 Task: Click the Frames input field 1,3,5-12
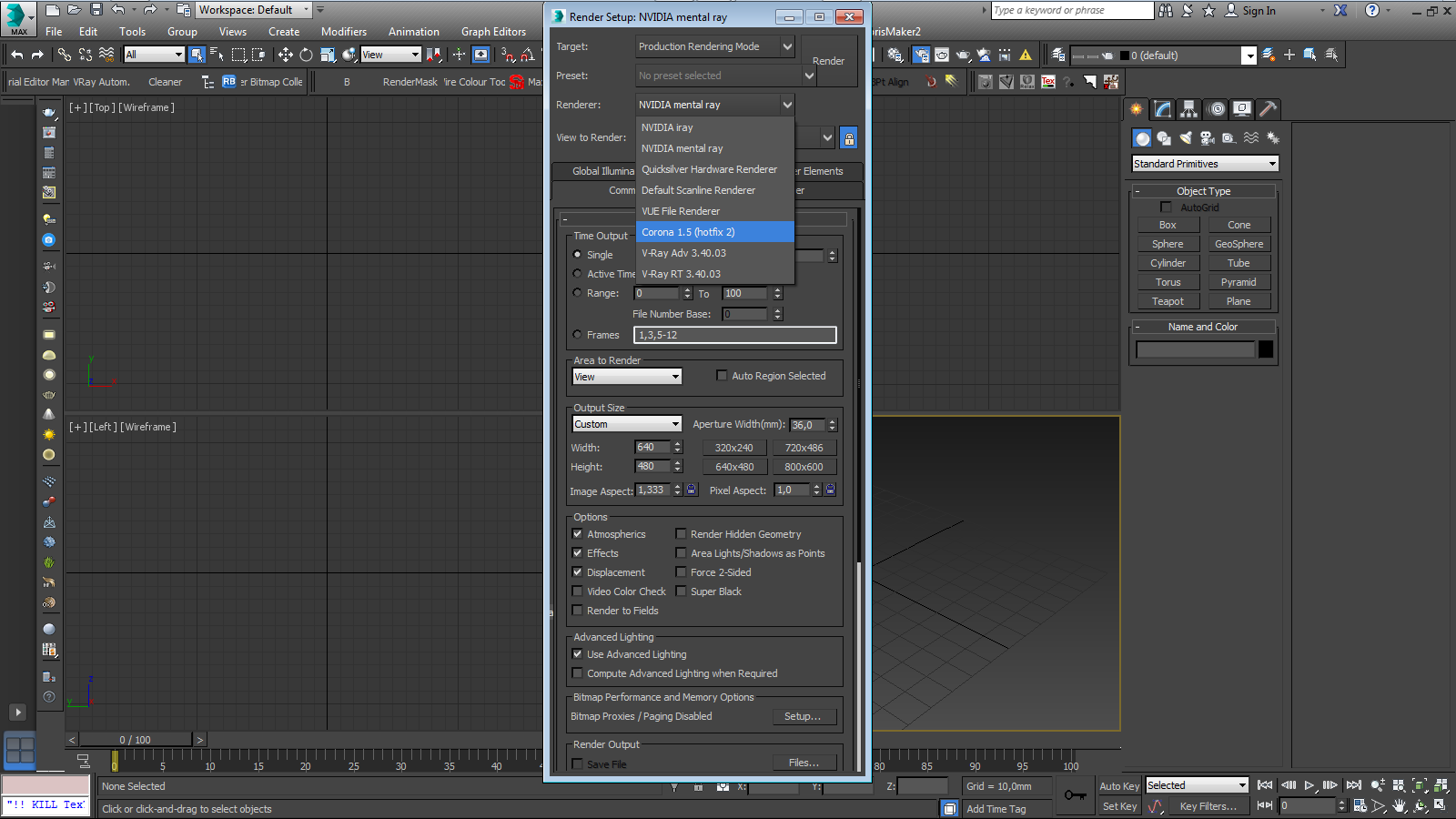point(734,335)
